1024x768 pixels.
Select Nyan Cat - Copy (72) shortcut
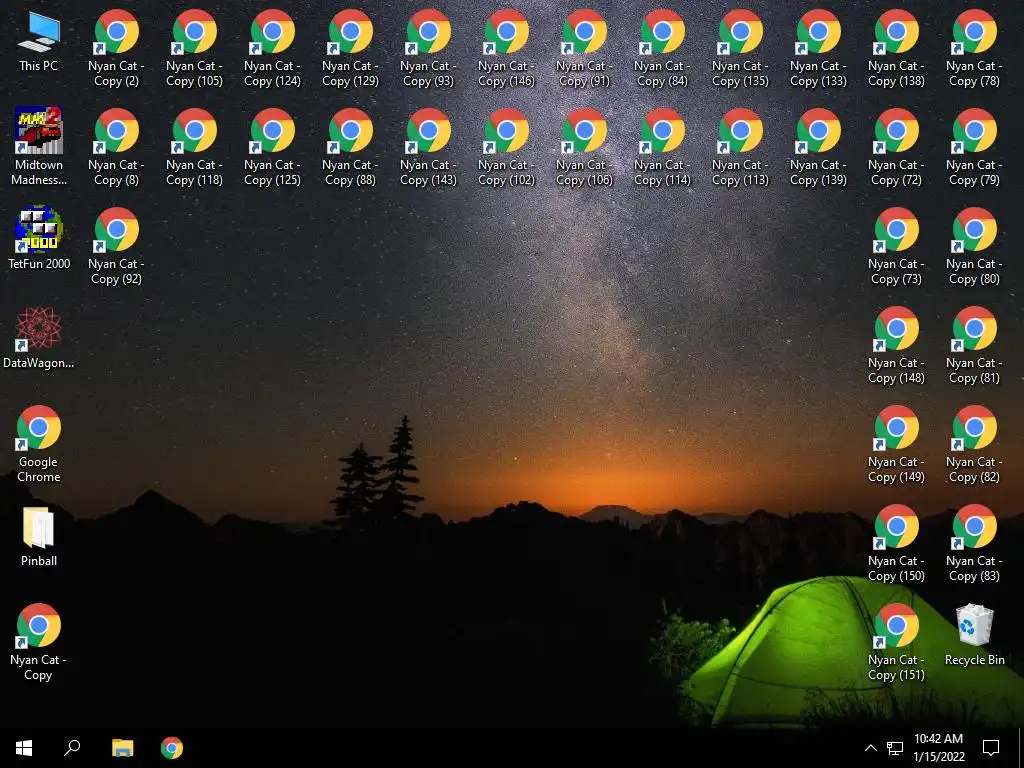(897, 148)
